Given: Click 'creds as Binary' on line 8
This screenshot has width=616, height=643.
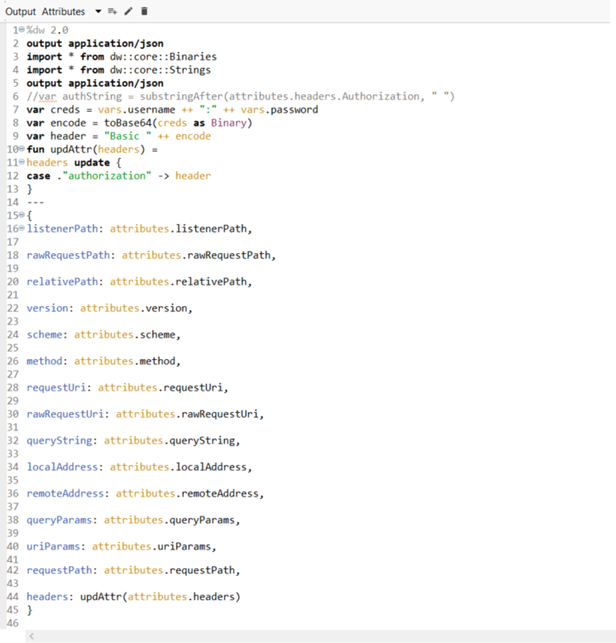Looking at the screenshot, I should pos(202,123).
